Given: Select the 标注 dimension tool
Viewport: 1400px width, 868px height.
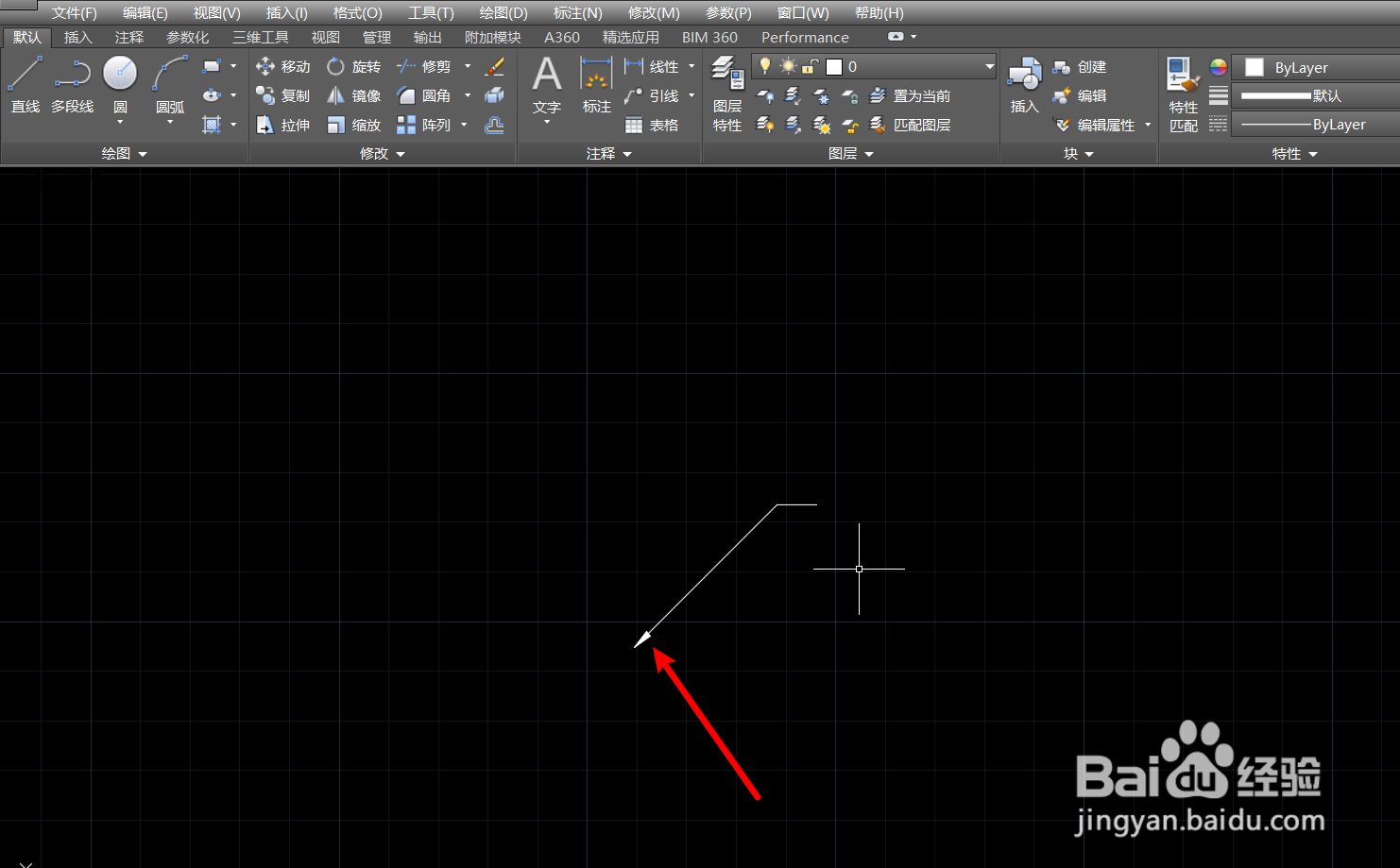Looking at the screenshot, I should [596, 85].
